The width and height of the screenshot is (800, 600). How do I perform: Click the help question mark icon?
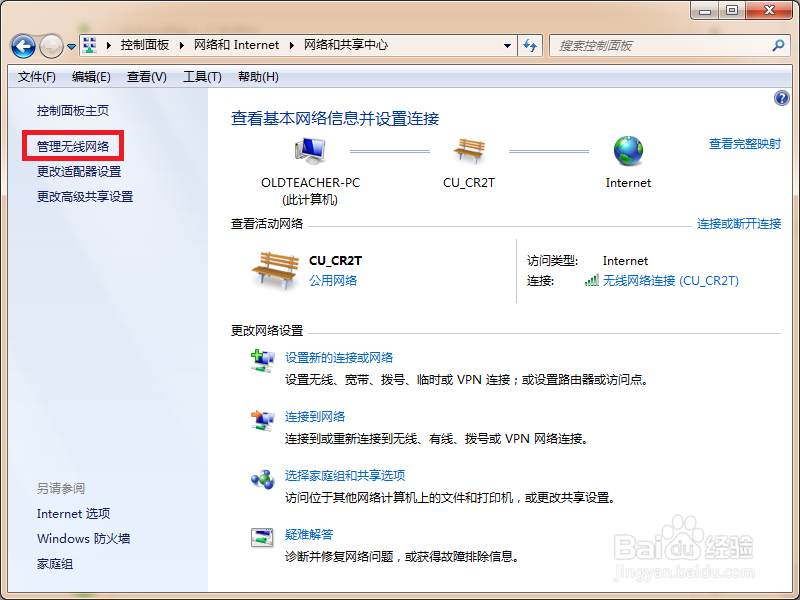click(781, 97)
